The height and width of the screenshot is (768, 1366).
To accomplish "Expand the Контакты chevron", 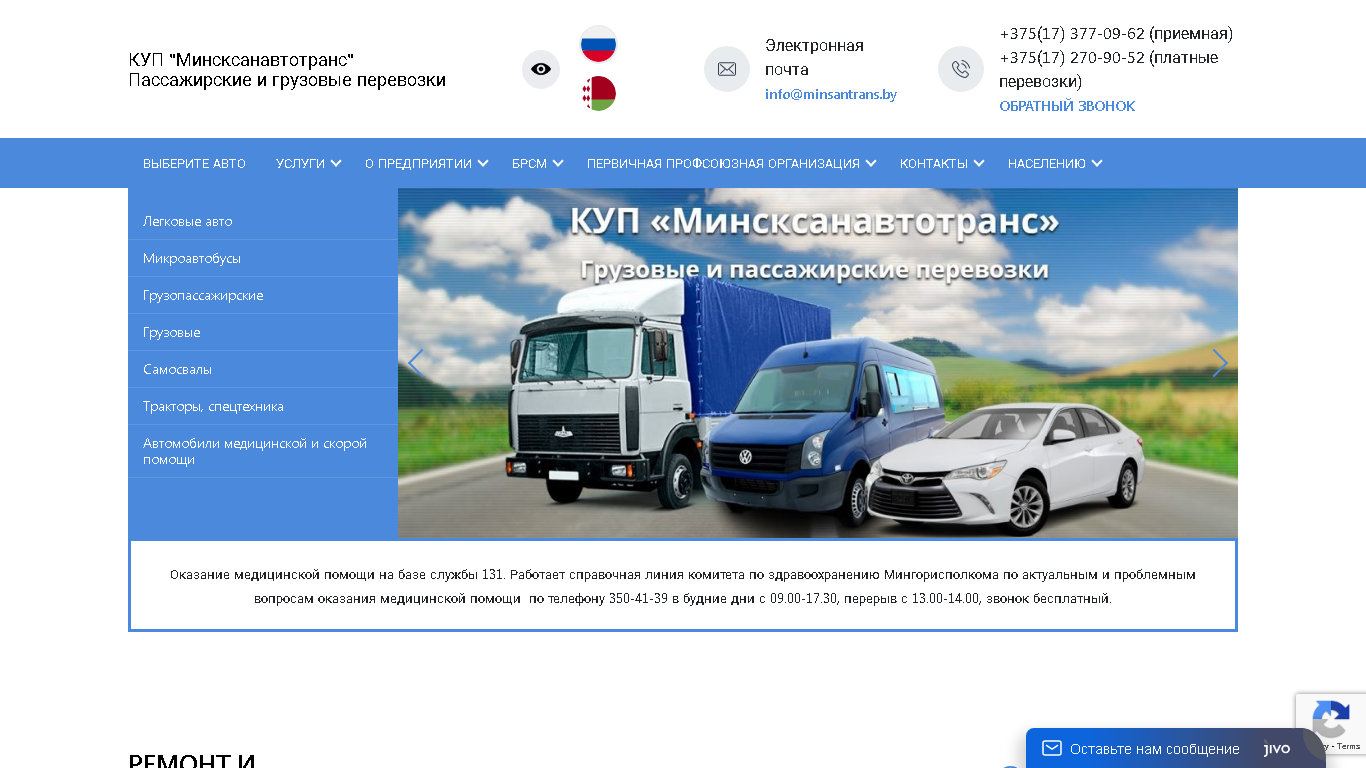I will [980, 163].
